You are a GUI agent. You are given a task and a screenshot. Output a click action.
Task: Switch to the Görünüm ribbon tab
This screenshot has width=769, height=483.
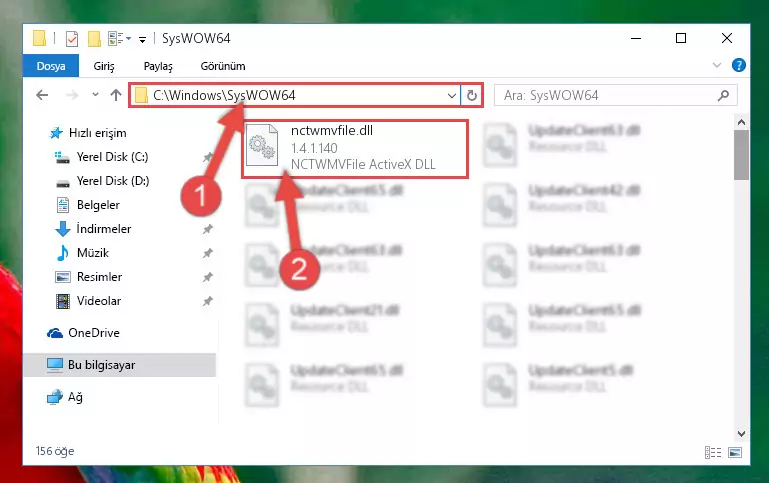[223, 66]
